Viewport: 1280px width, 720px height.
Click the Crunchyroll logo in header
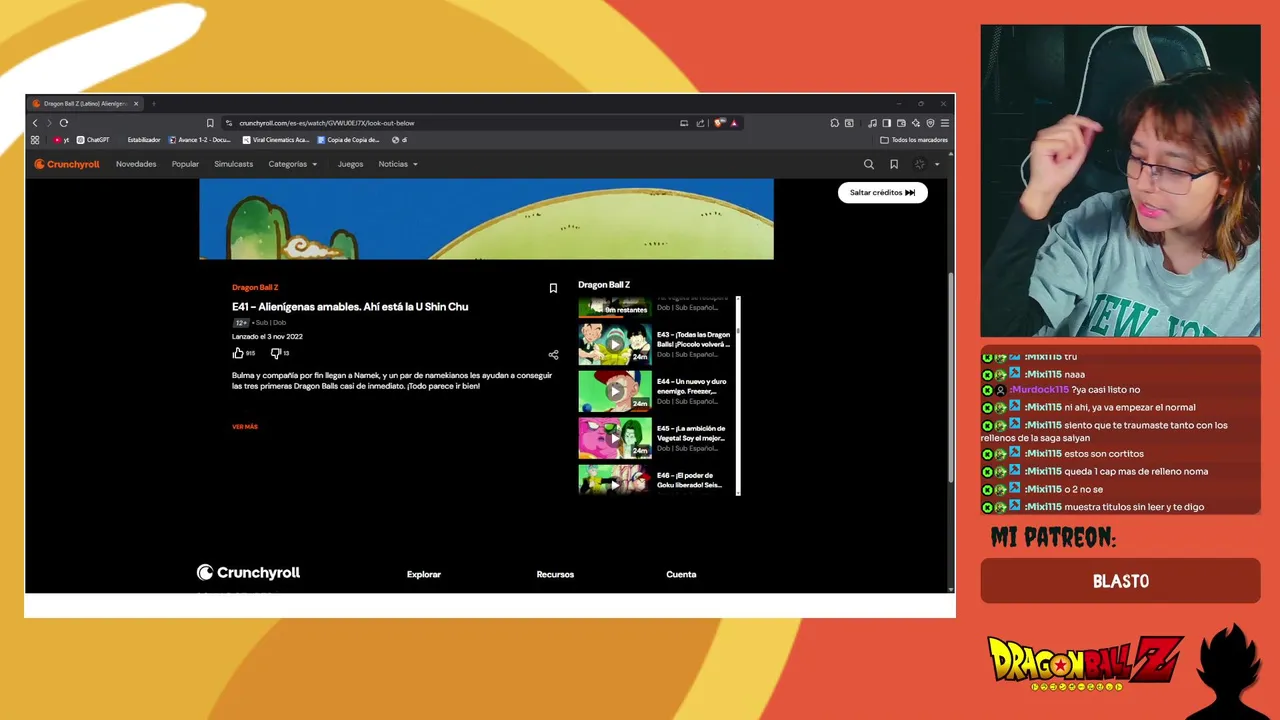click(67, 164)
